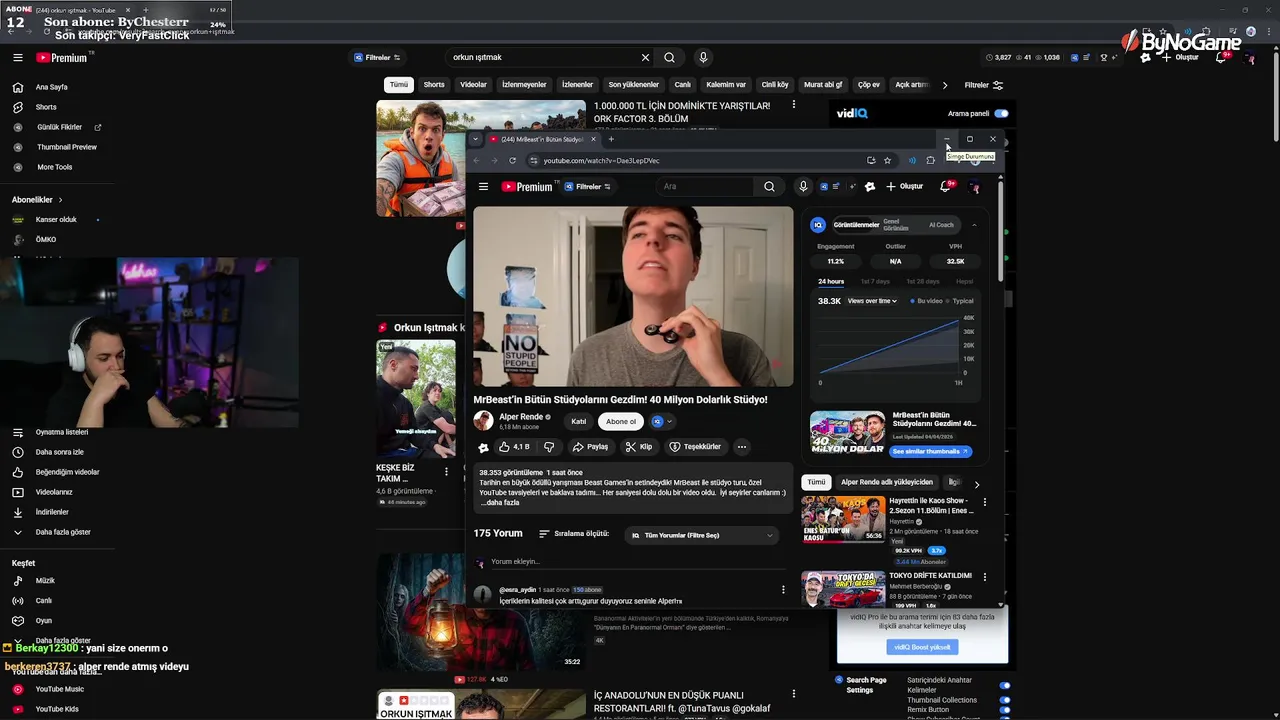Select the Shorts filter chip
Screen dimensions: 1280x720
tap(434, 85)
